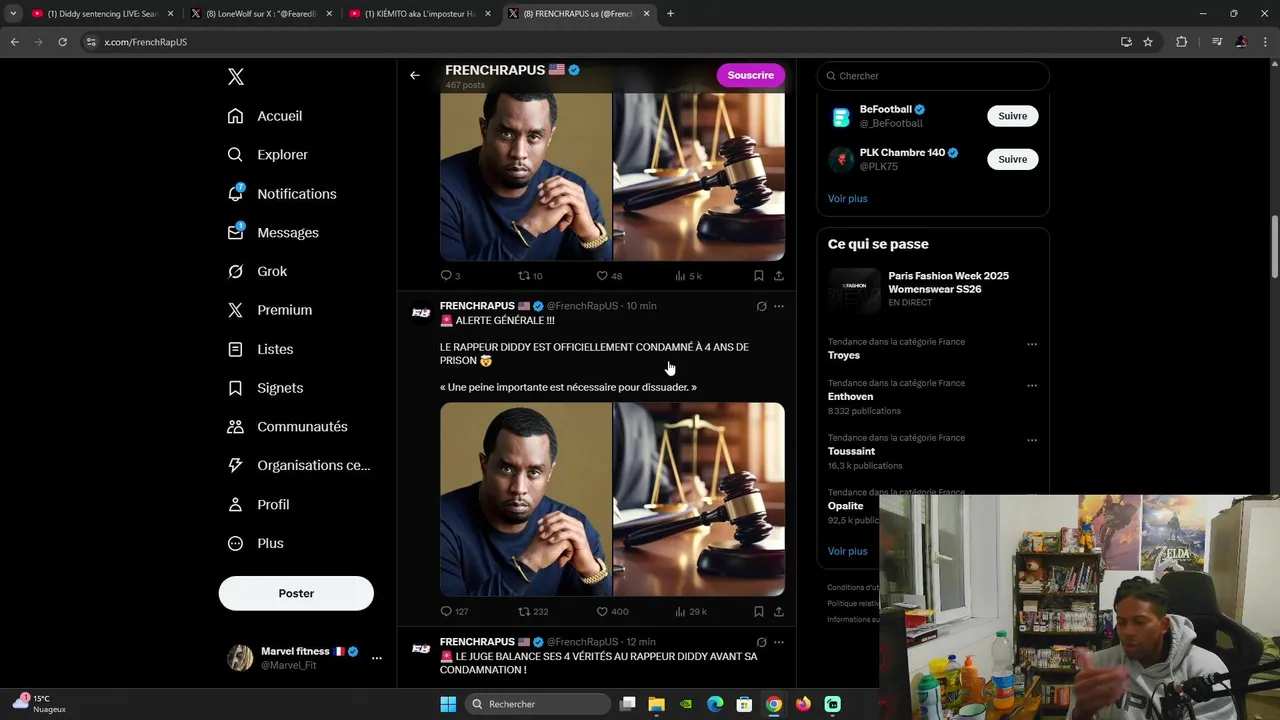Open Messages in sidebar

[273, 233]
